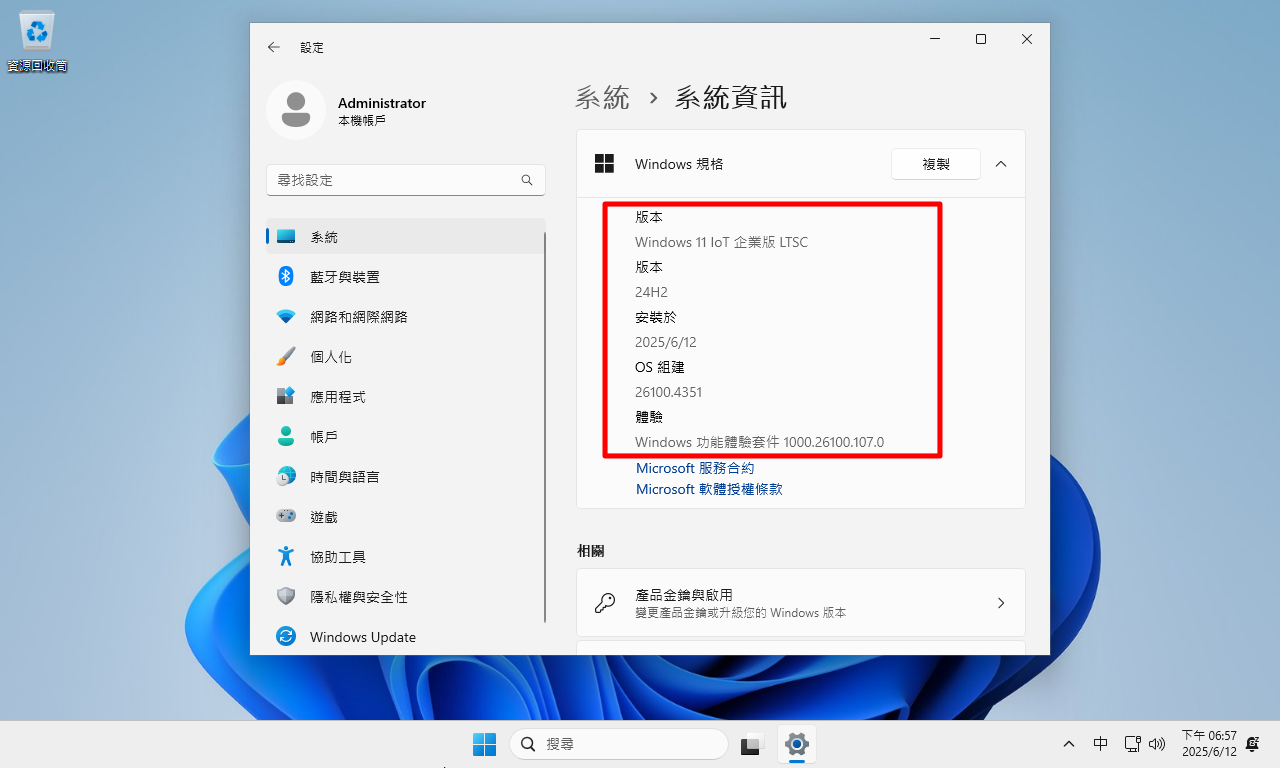Click the OS 組建 label
The height and width of the screenshot is (768, 1280).
(660, 367)
